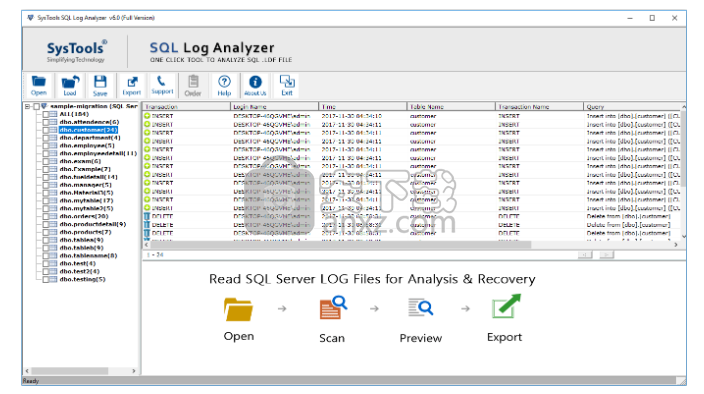This screenshot has width=704, height=394.
Task: Check the sample-migration root checkbox
Action: [x=36, y=106]
